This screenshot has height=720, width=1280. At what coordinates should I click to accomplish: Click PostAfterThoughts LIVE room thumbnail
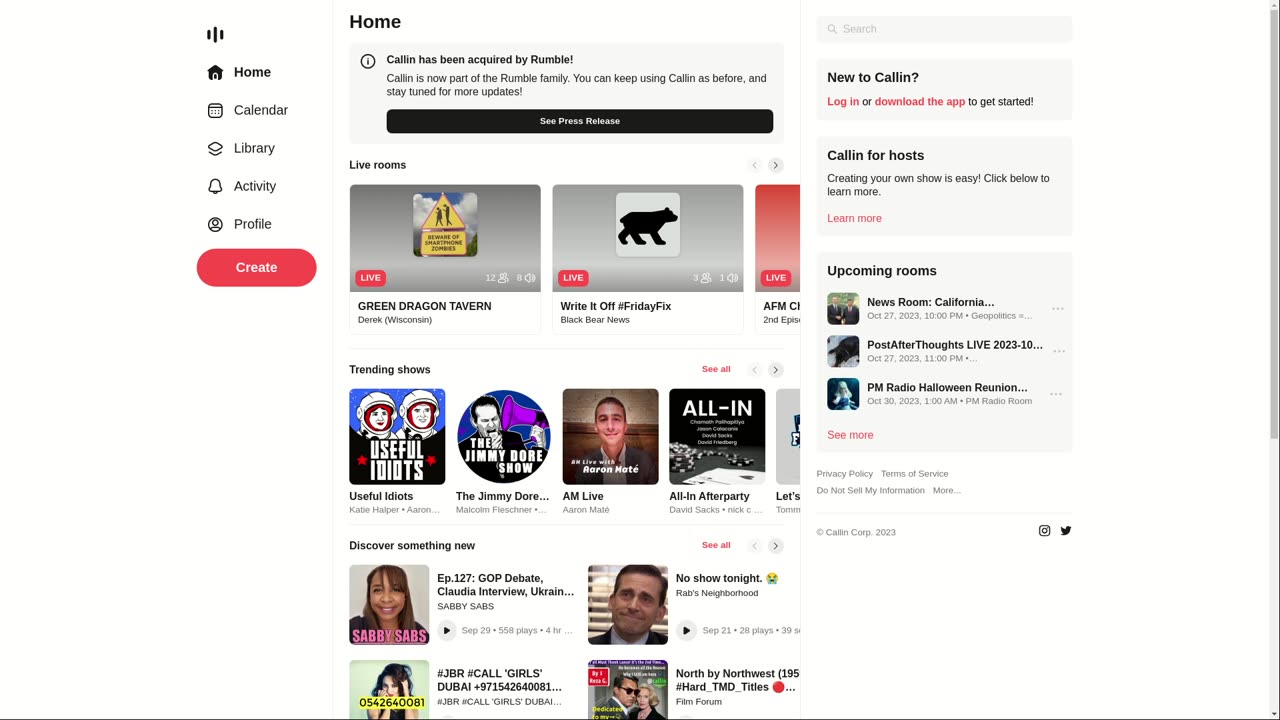(843, 352)
